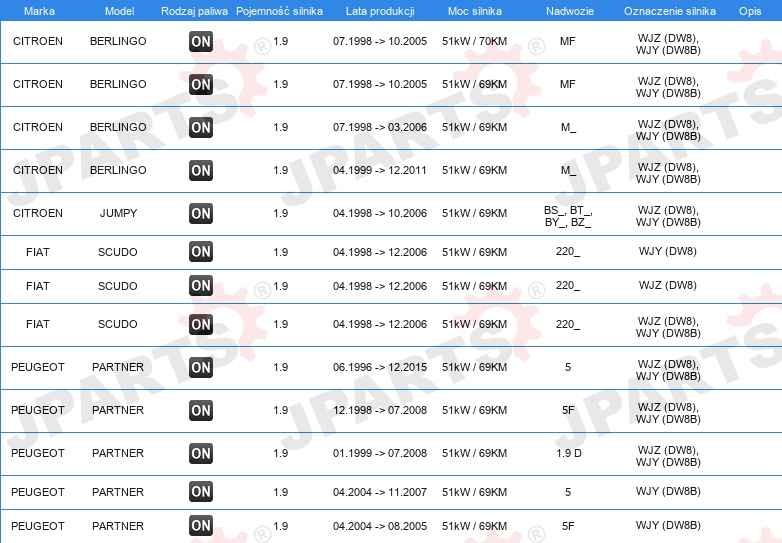Screen dimensions: 782x543
Task: Click the power value 51kW / 70KM
Action: pos(474,41)
